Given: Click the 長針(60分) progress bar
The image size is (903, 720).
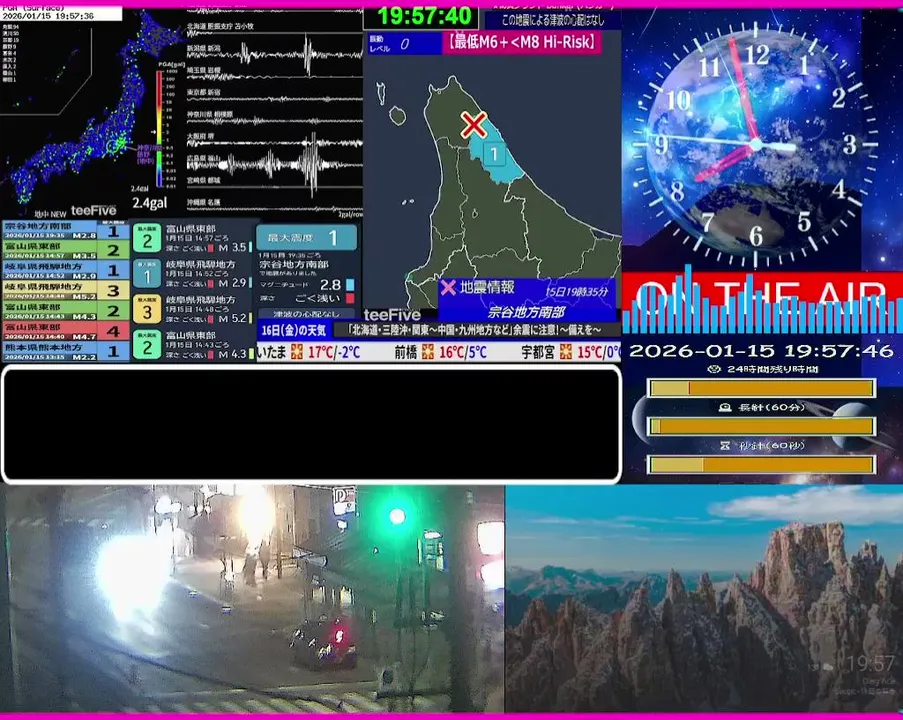Looking at the screenshot, I should point(761,426).
